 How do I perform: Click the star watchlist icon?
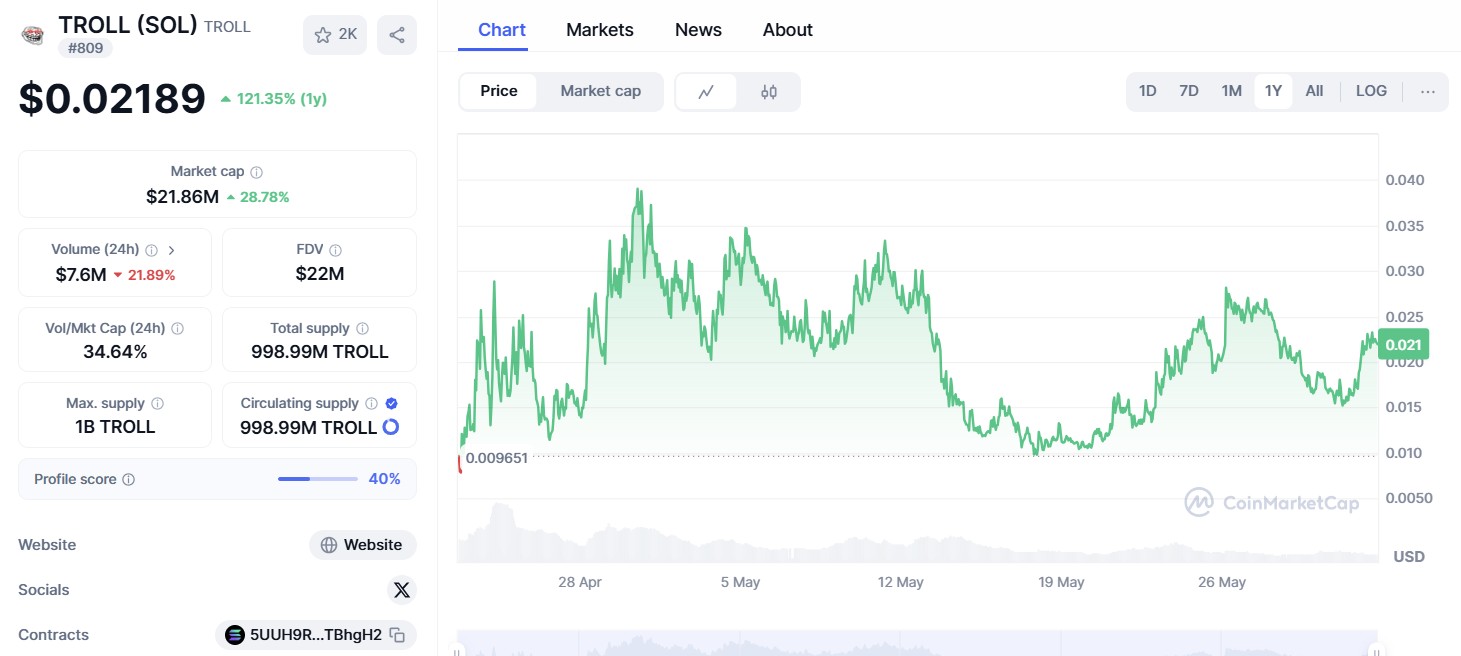(x=323, y=34)
